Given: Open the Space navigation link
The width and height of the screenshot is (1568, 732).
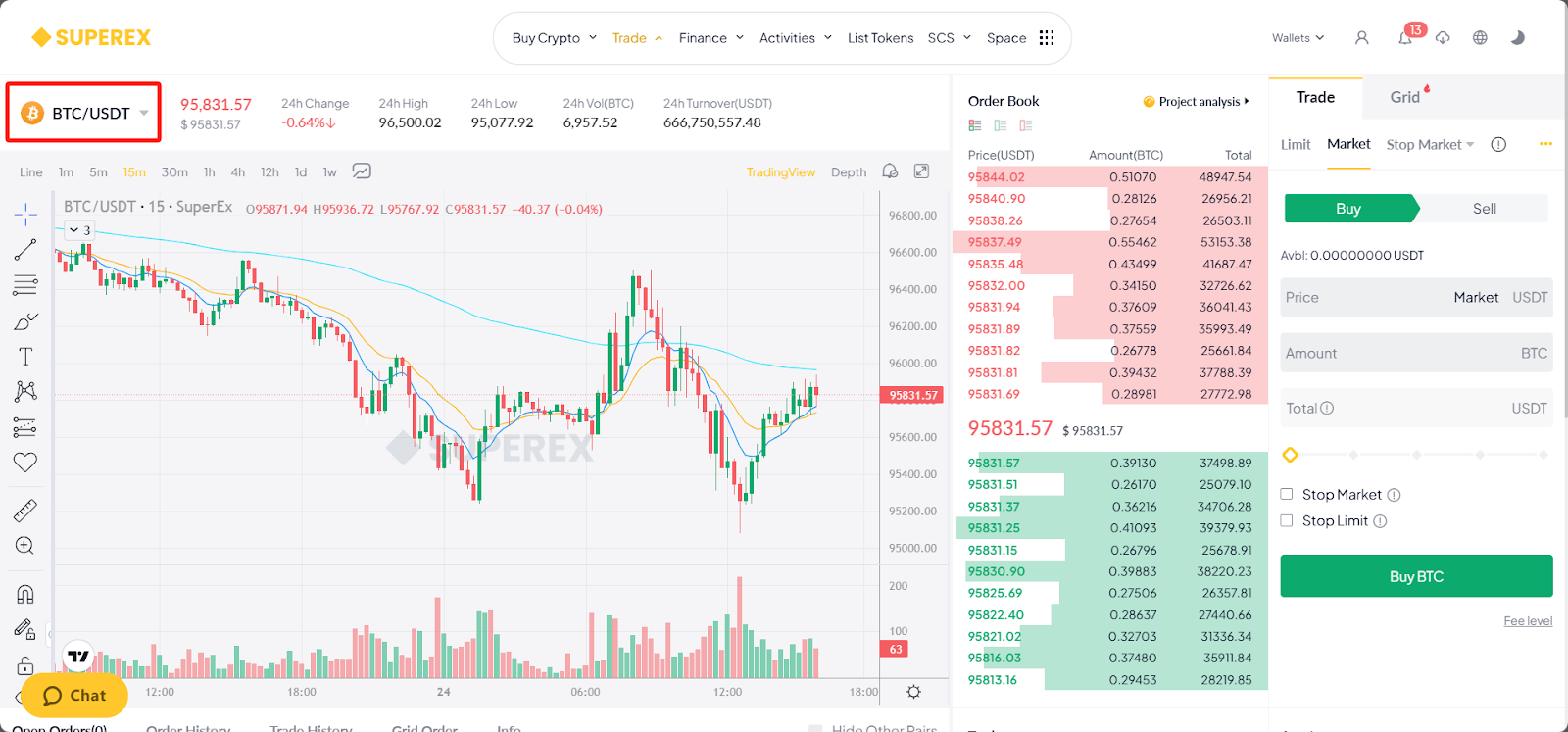Looking at the screenshot, I should [x=1006, y=38].
